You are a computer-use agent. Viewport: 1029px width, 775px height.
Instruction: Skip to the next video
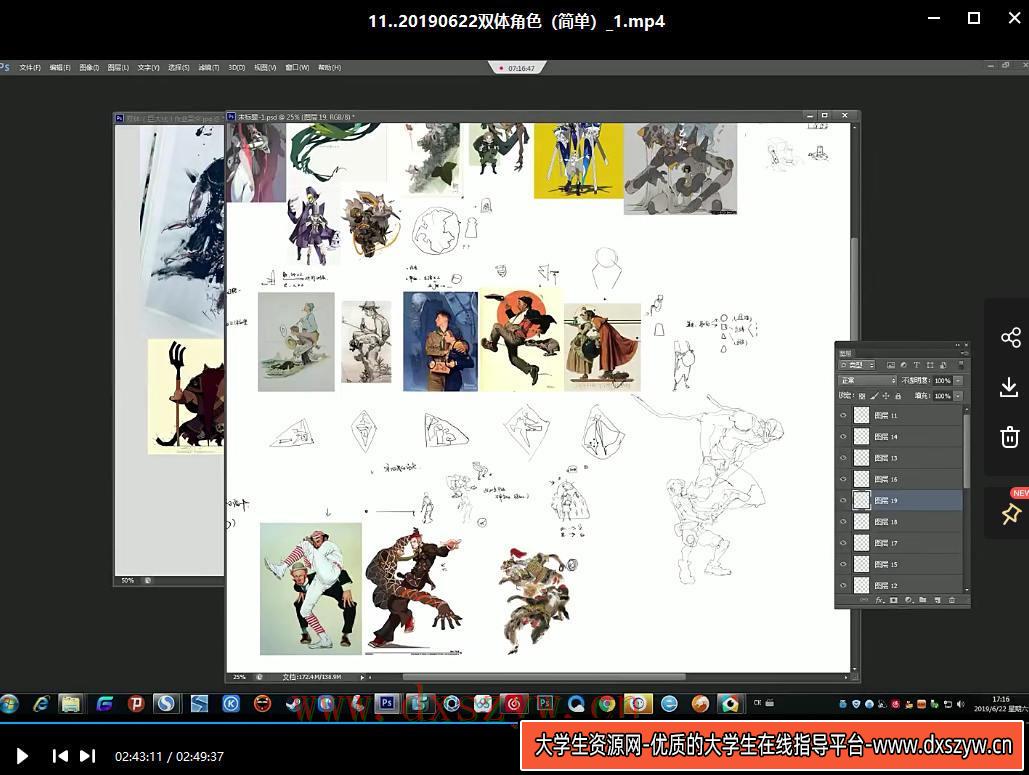tap(87, 756)
